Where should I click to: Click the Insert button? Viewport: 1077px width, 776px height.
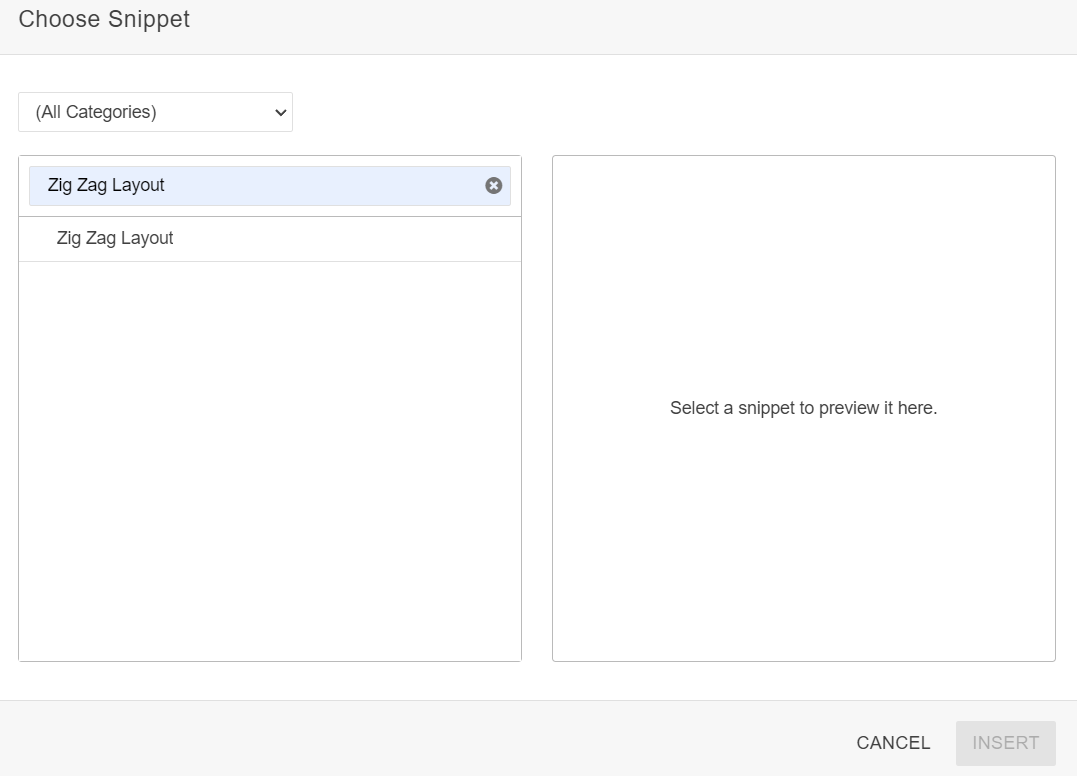[1005, 743]
